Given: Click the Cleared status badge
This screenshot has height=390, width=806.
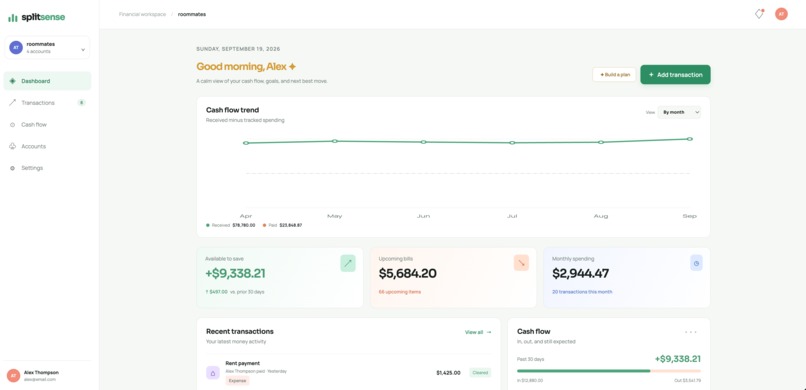Looking at the screenshot, I should [480, 373].
